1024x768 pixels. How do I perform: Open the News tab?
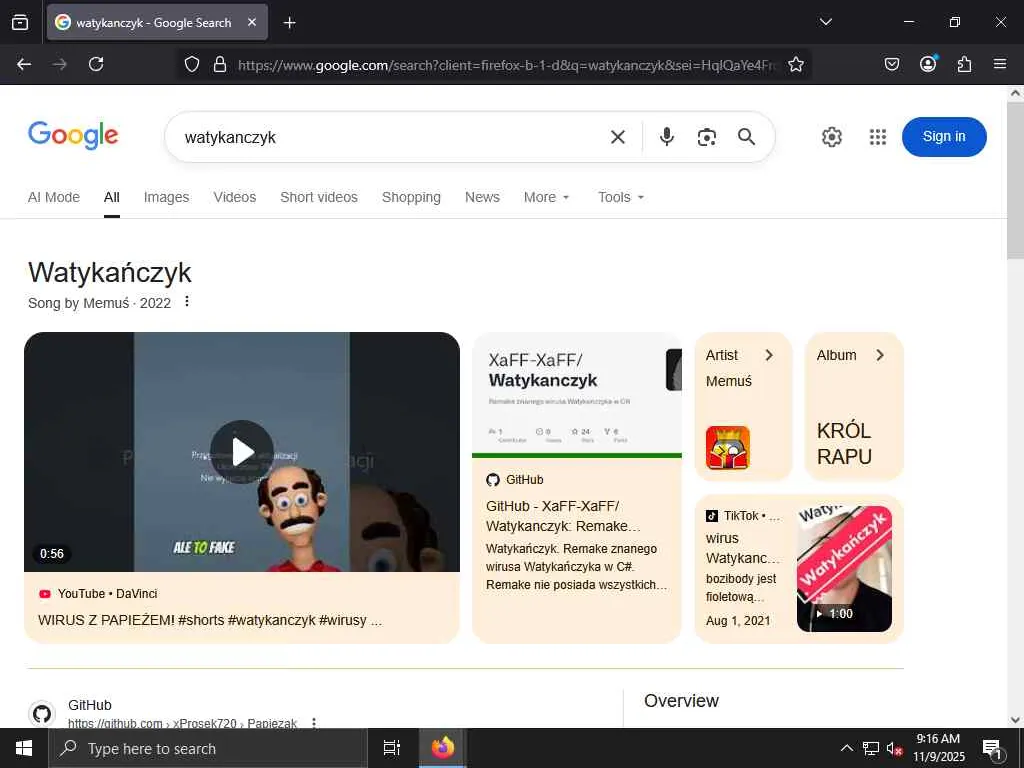tap(482, 197)
